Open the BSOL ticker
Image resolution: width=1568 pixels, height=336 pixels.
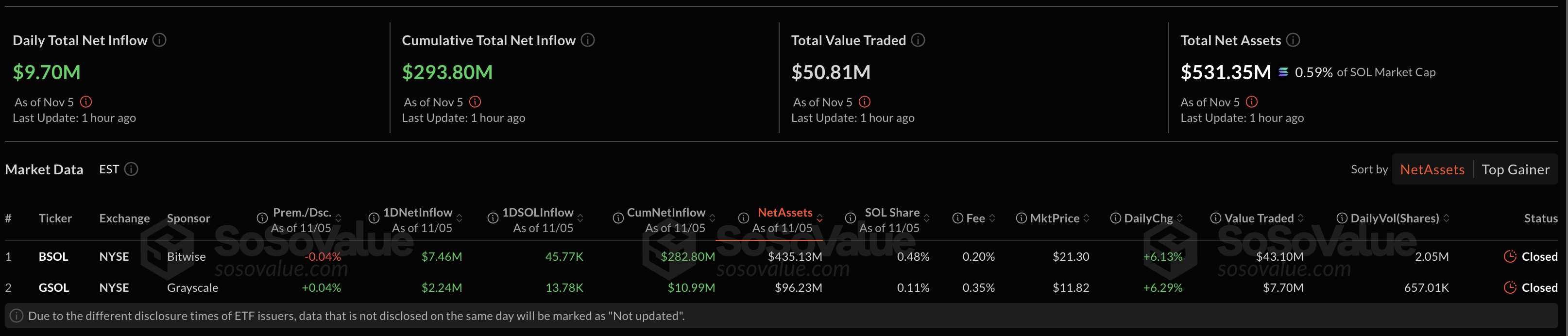[53, 256]
